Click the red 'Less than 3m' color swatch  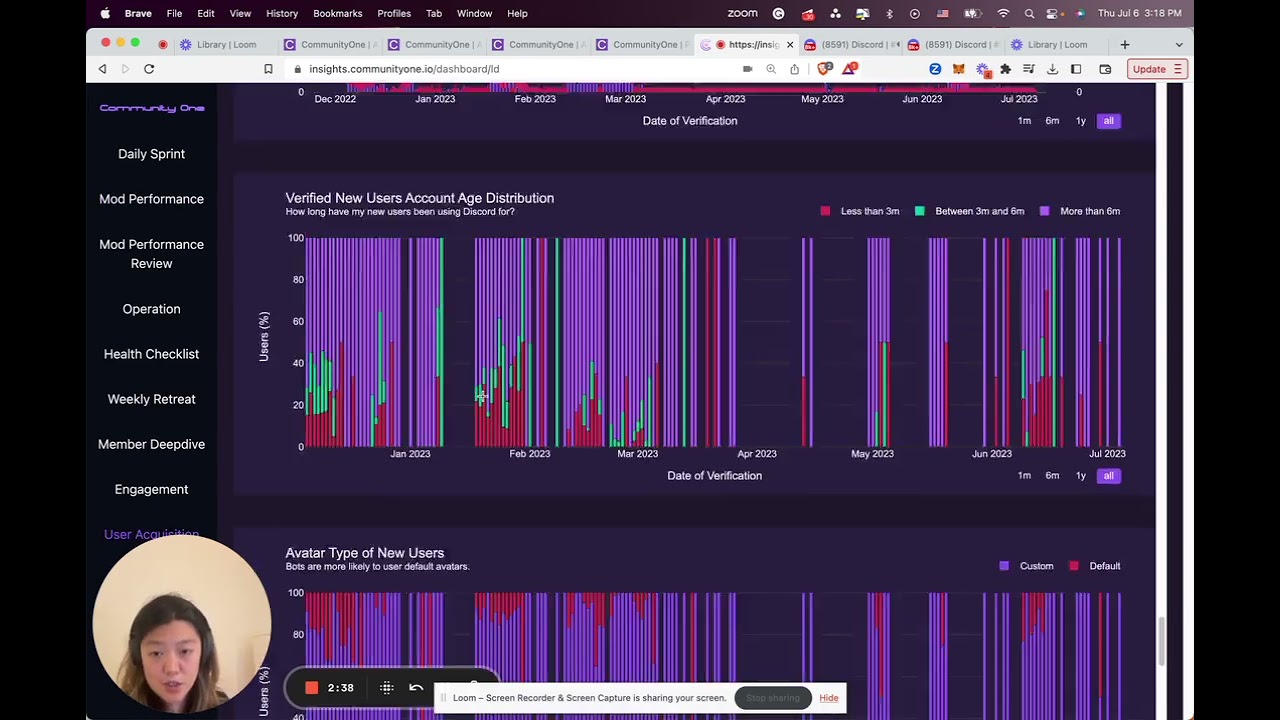point(825,211)
